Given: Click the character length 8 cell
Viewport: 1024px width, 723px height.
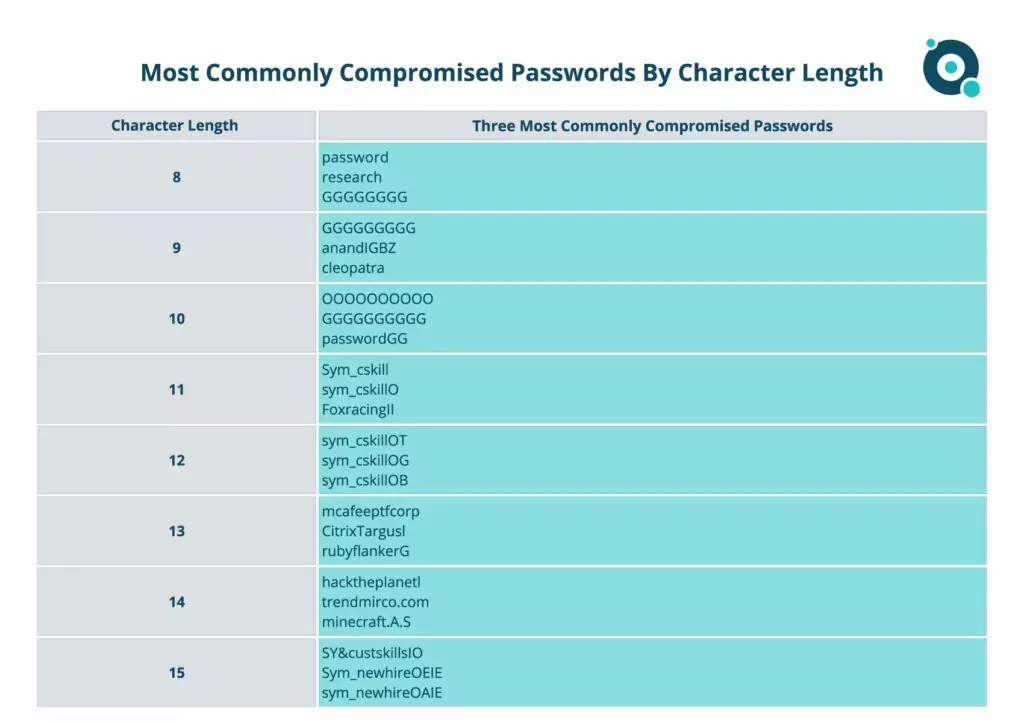Looking at the screenshot, I should (176, 177).
